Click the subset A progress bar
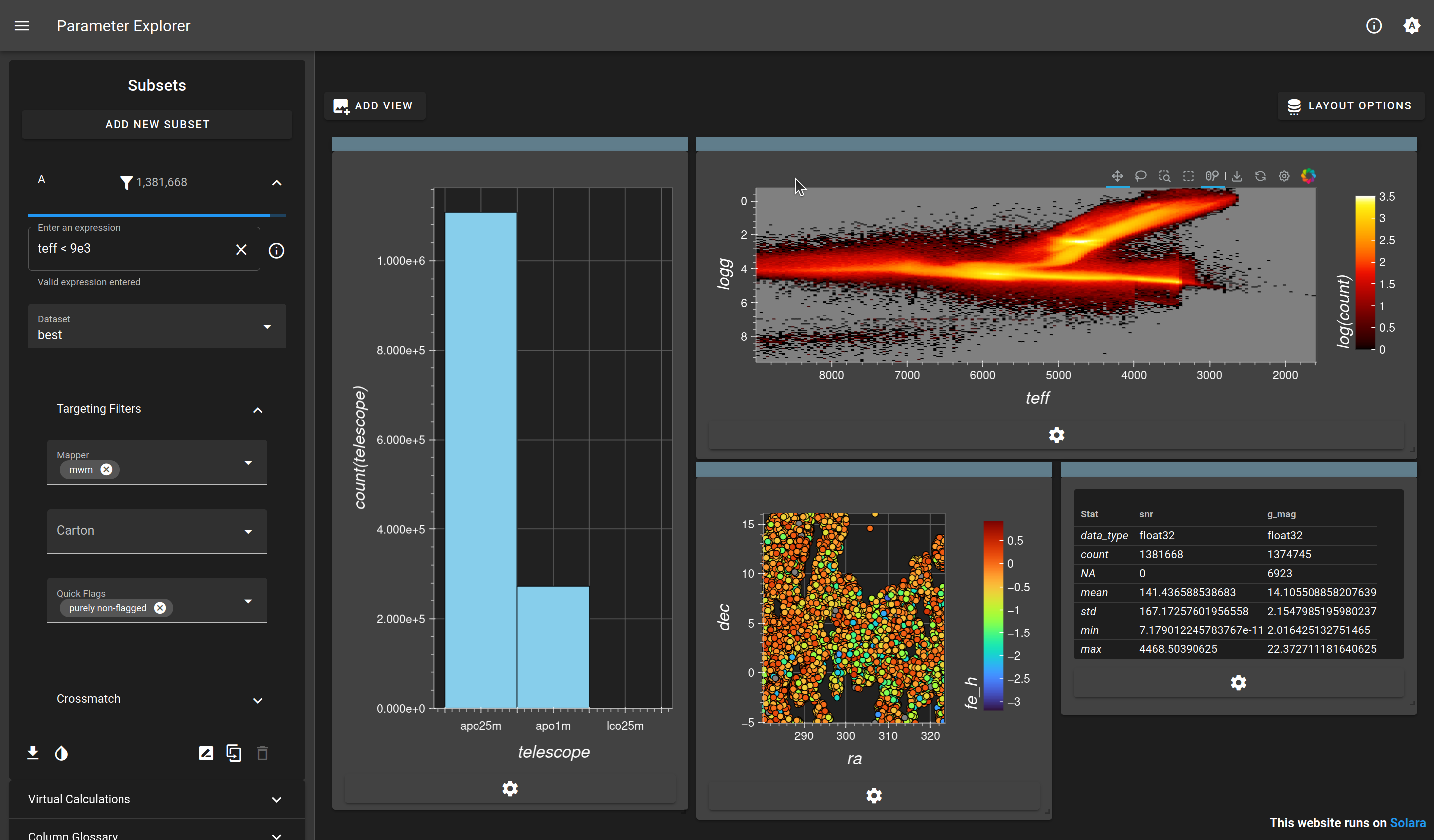This screenshot has height=840, width=1434. (x=157, y=215)
